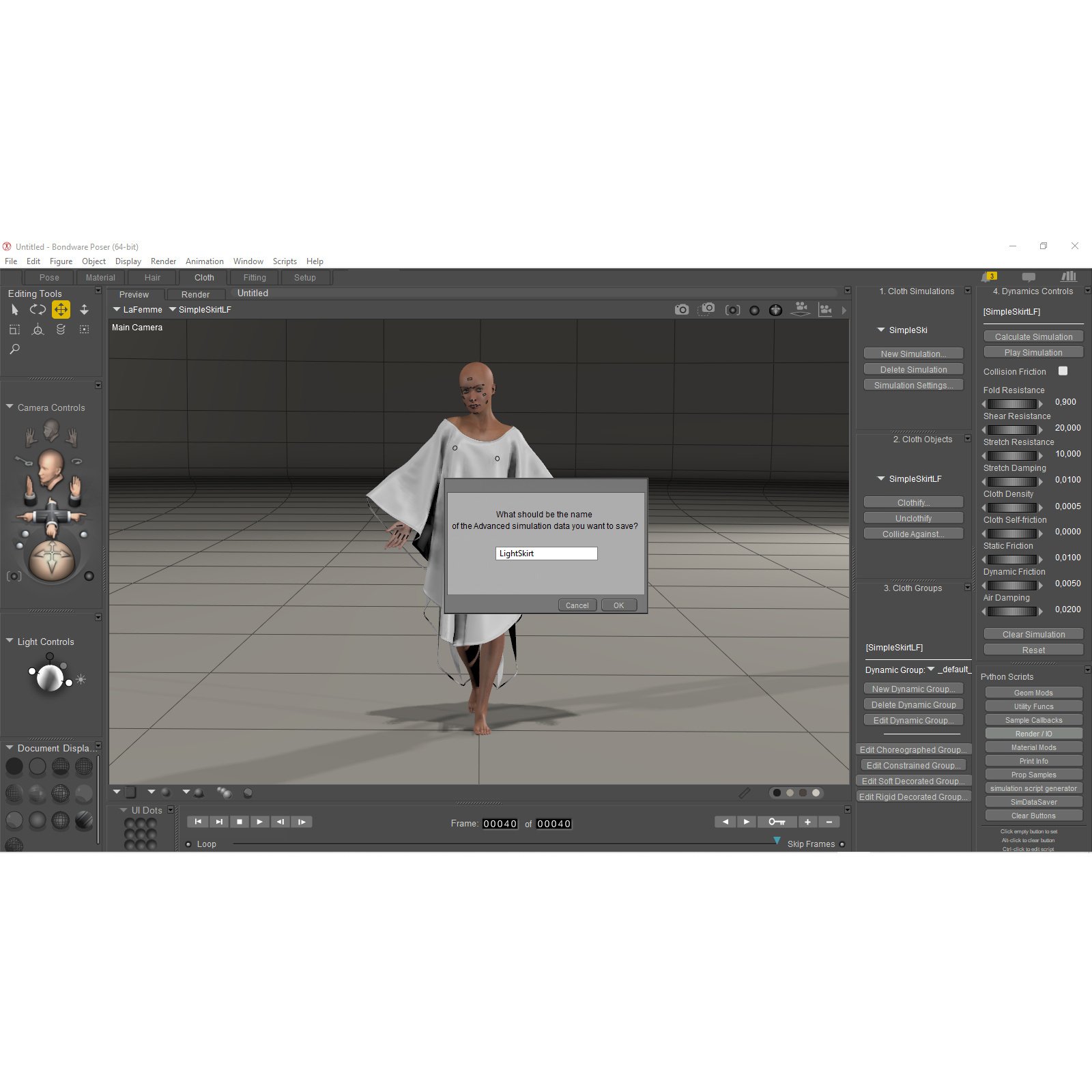1092x1092 pixels.
Task: Click the mouse-follow camera icon above viewport
Action: click(732, 310)
